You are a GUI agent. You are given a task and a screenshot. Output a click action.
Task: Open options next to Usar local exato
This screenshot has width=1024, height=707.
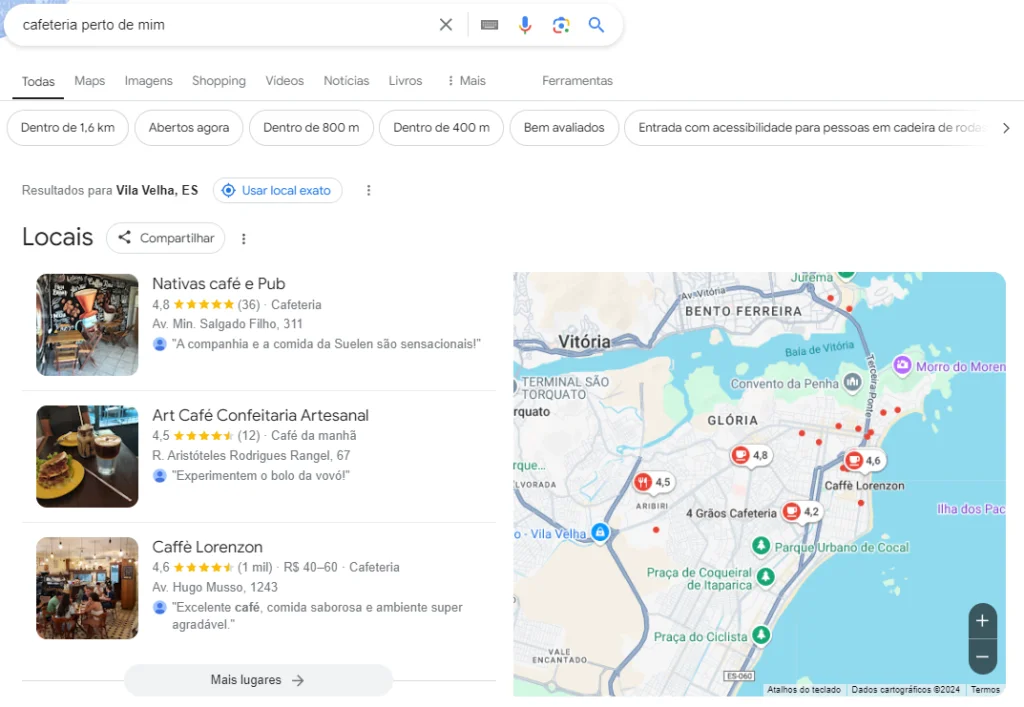pos(368,190)
